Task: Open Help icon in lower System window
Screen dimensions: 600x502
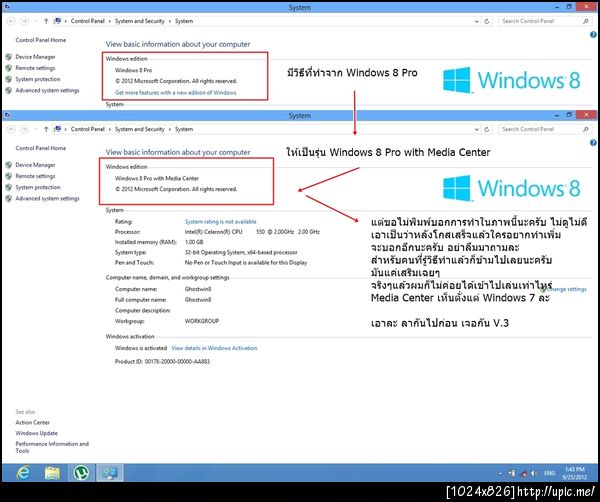Action: [x=593, y=143]
